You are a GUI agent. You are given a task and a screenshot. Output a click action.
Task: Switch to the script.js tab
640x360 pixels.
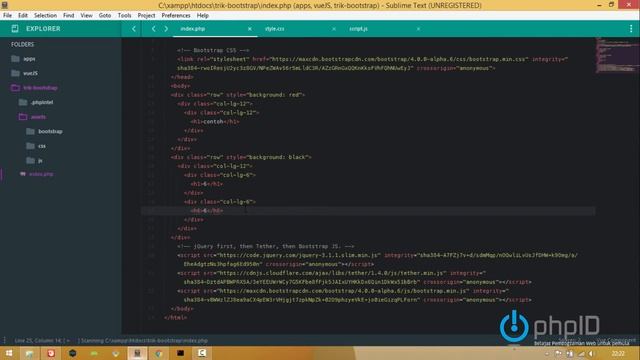click(358, 29)
